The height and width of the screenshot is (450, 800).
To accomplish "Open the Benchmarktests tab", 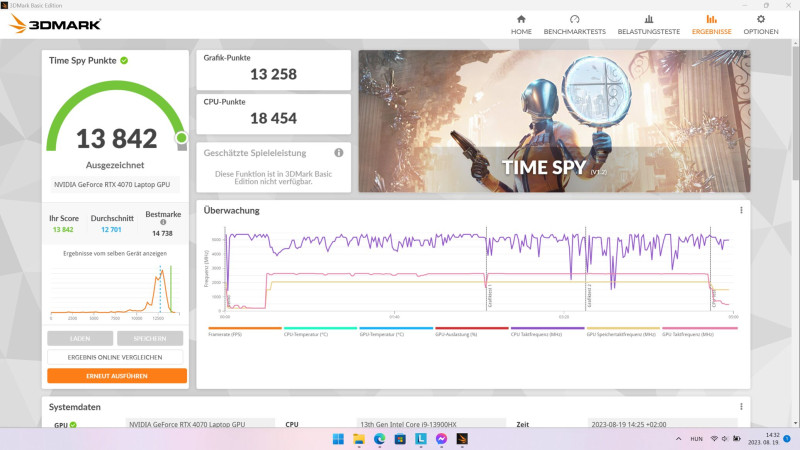I will click(x=574, y=24).
